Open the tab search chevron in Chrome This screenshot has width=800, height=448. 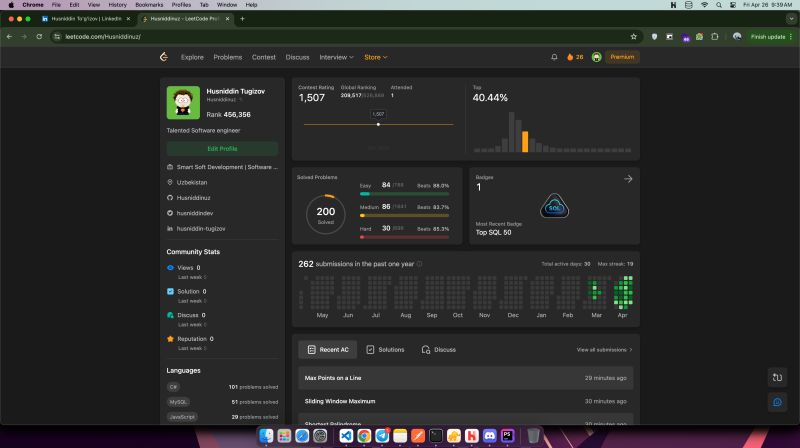coord(791,19)
